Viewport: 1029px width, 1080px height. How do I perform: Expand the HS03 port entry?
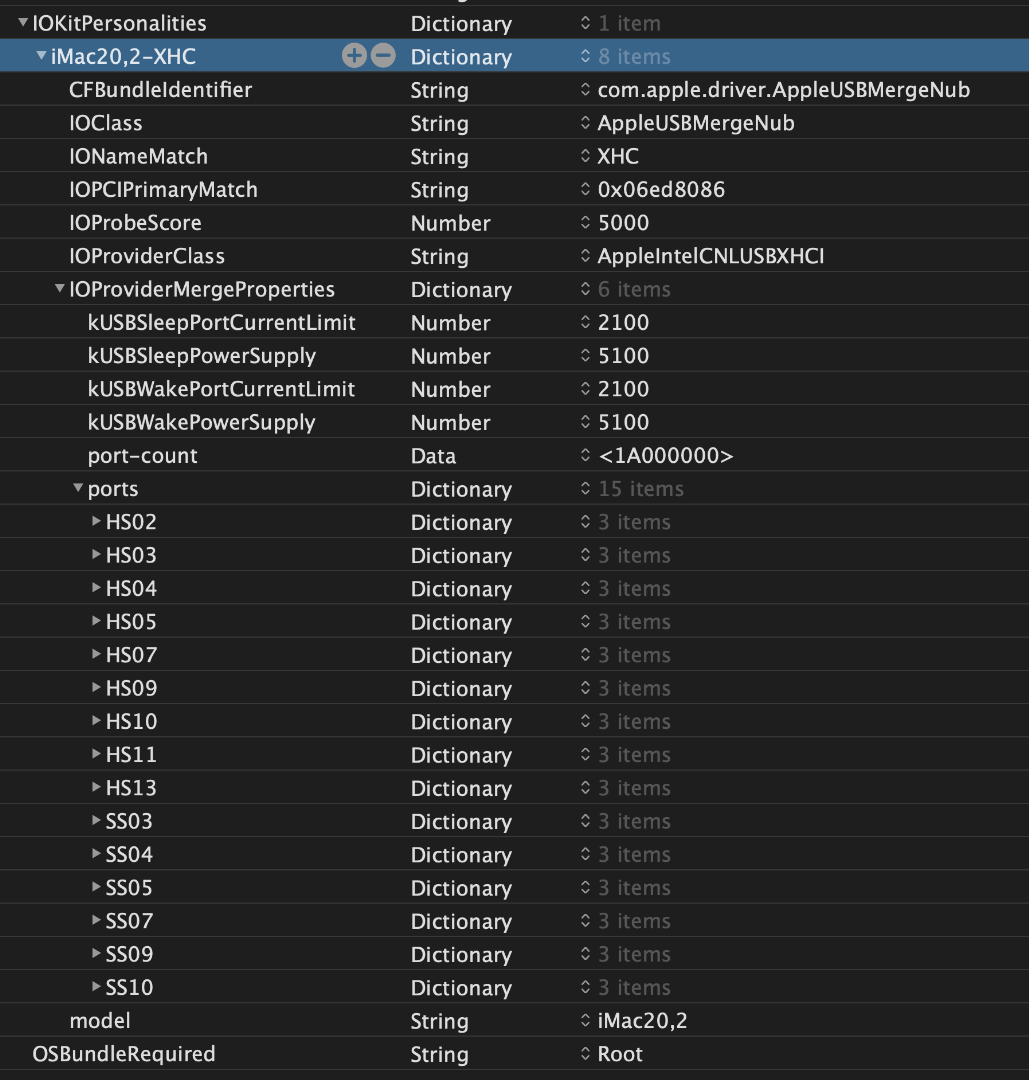tap(96, 554)
